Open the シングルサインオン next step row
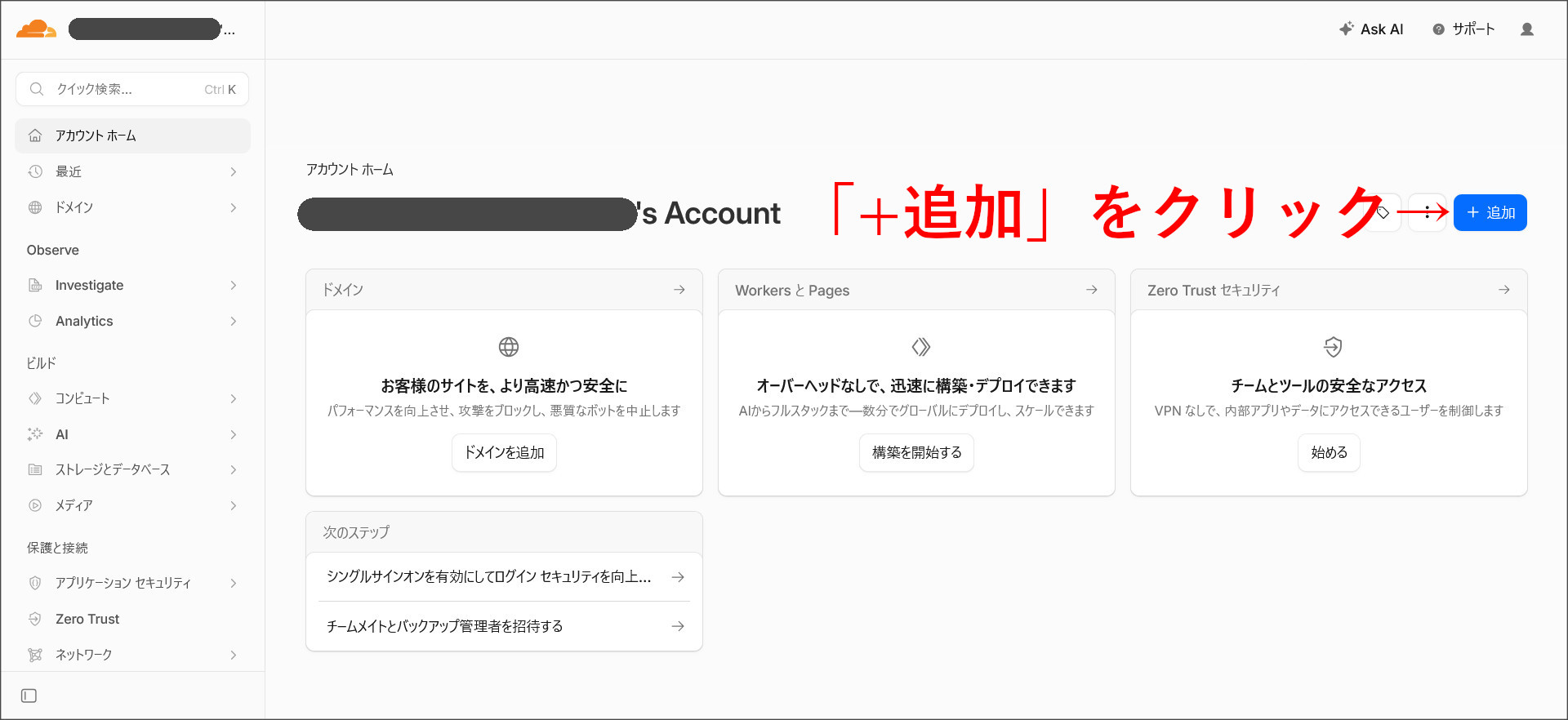1568x720 pixels. 504,577
